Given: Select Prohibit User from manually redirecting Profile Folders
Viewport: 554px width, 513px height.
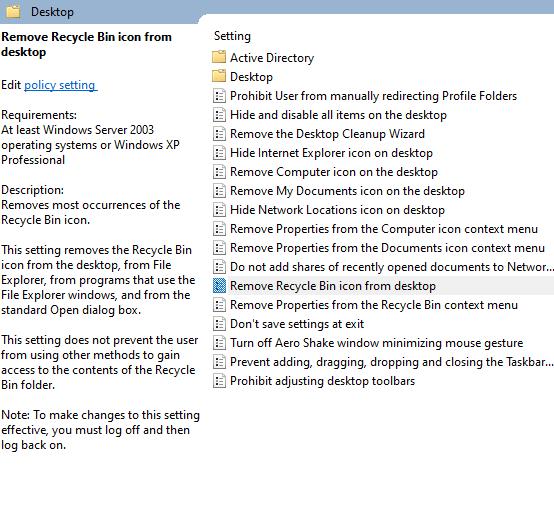Looking at the screenshot, I should (373, 96).
